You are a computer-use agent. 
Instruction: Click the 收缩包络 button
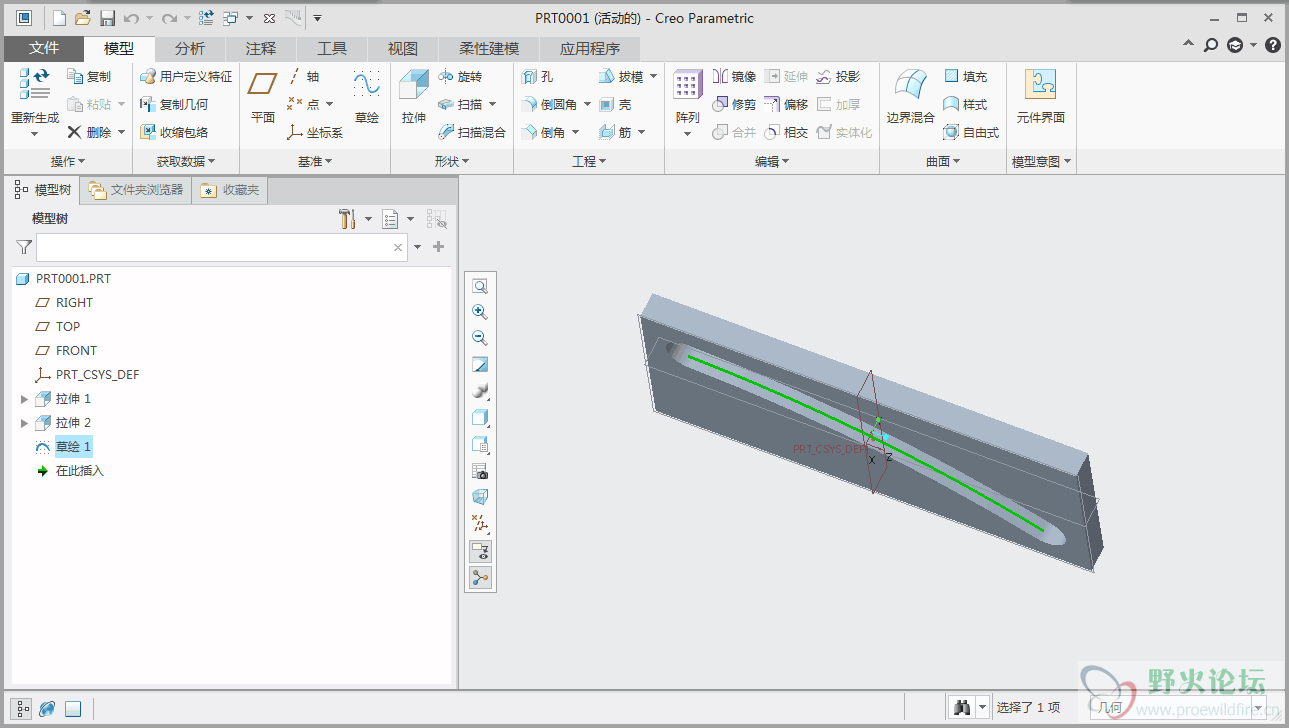click(x=174, y=132)
